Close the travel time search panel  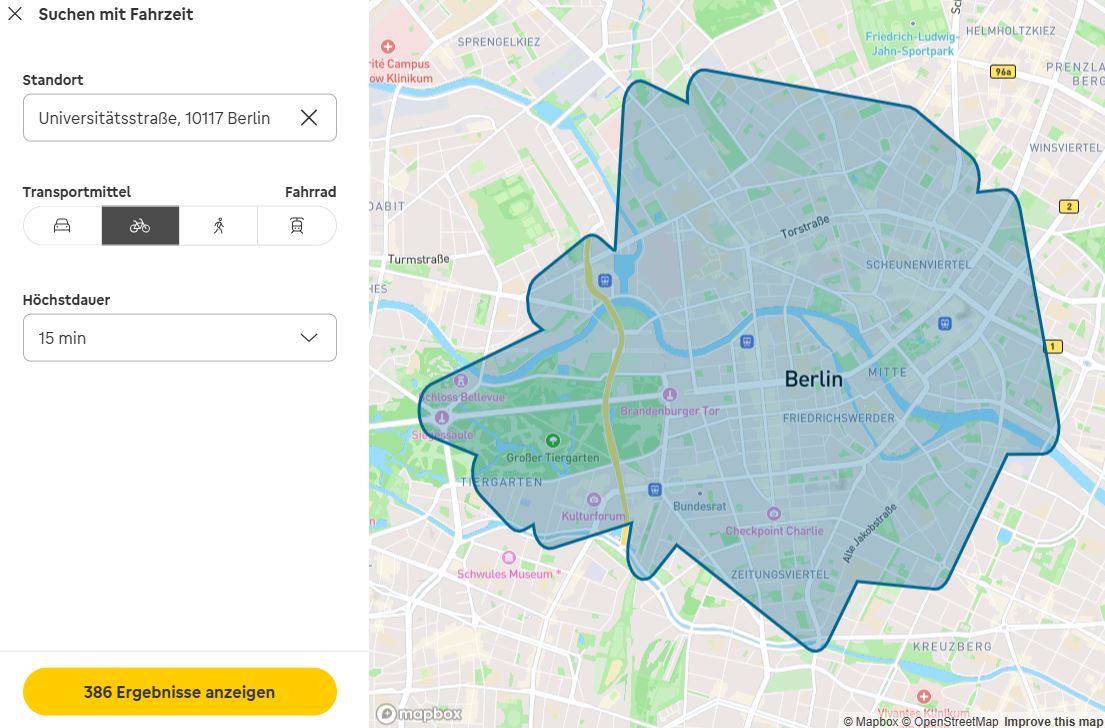(15, 14)
